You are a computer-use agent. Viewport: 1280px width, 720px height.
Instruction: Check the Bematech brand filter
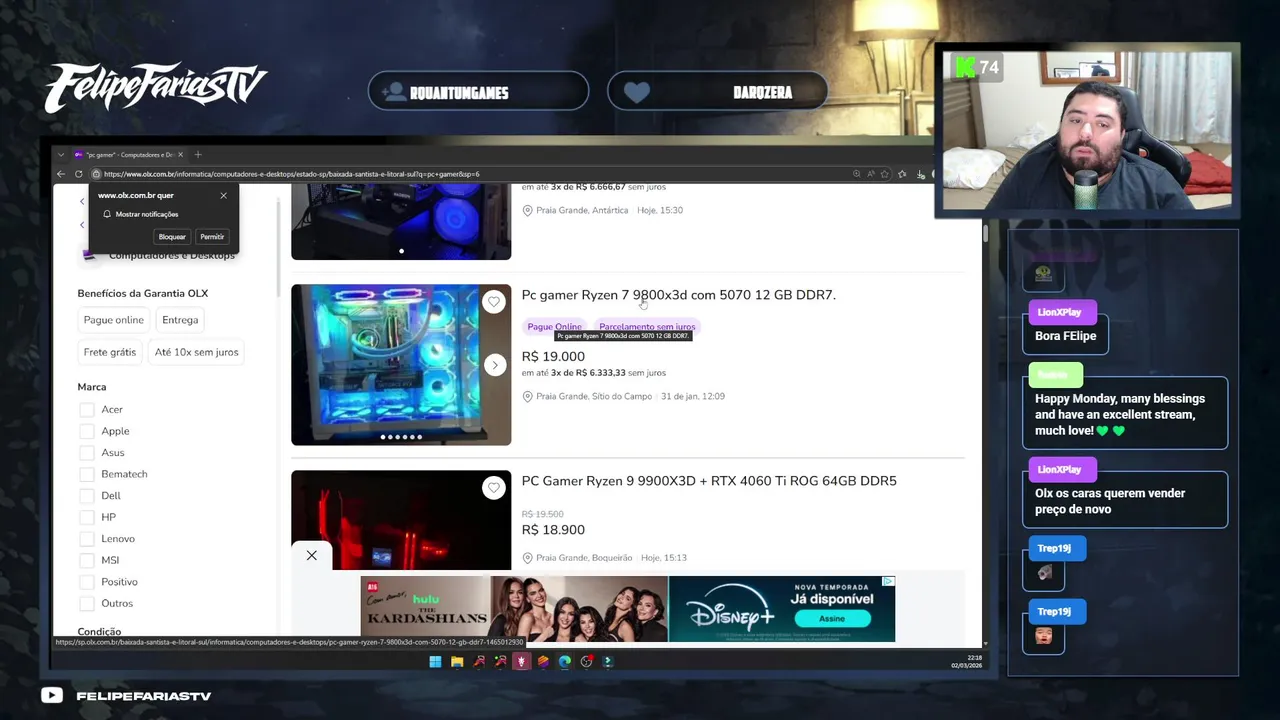[x=87, y=474]
